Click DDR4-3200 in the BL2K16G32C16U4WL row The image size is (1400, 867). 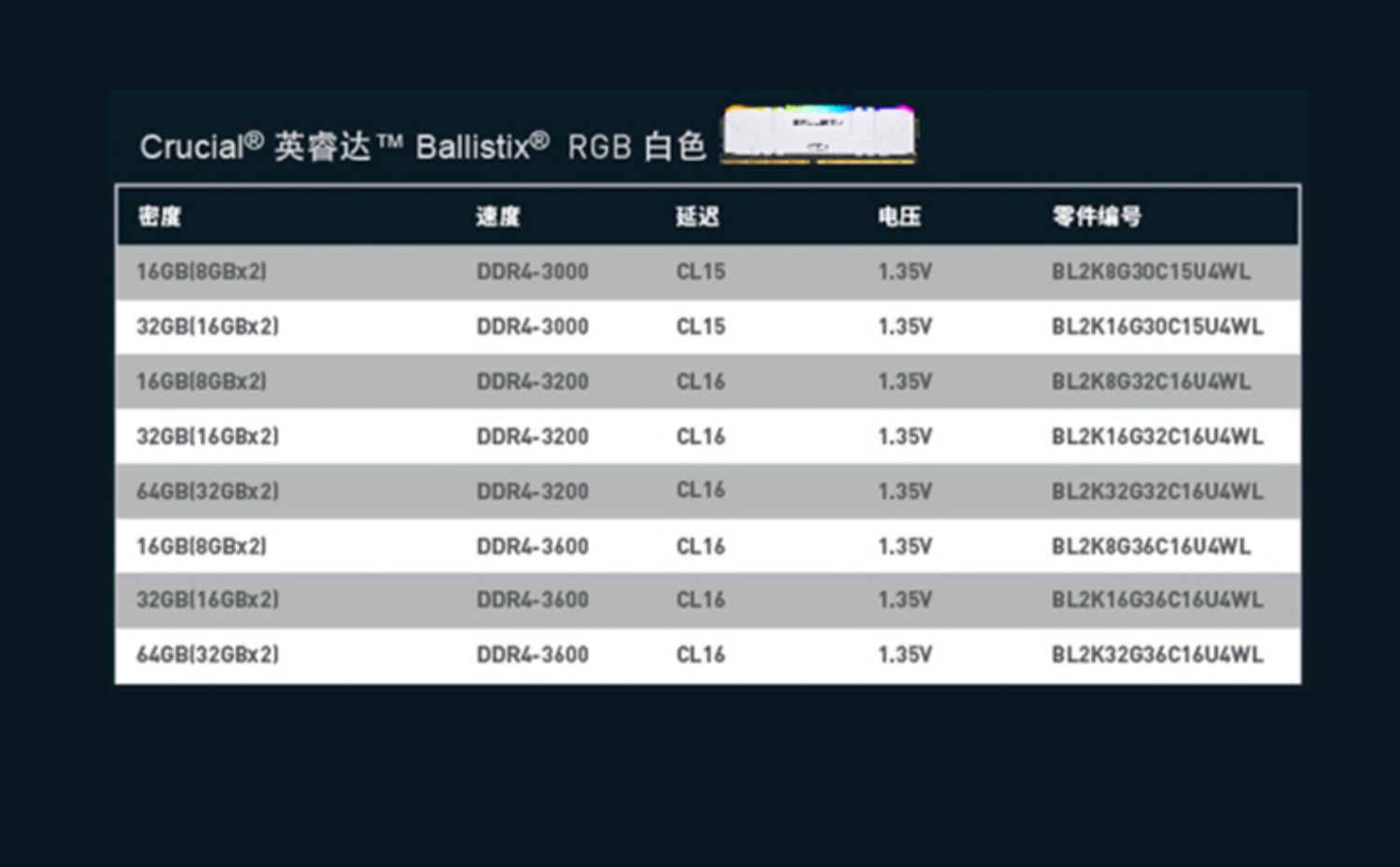(x=532, y=437)
